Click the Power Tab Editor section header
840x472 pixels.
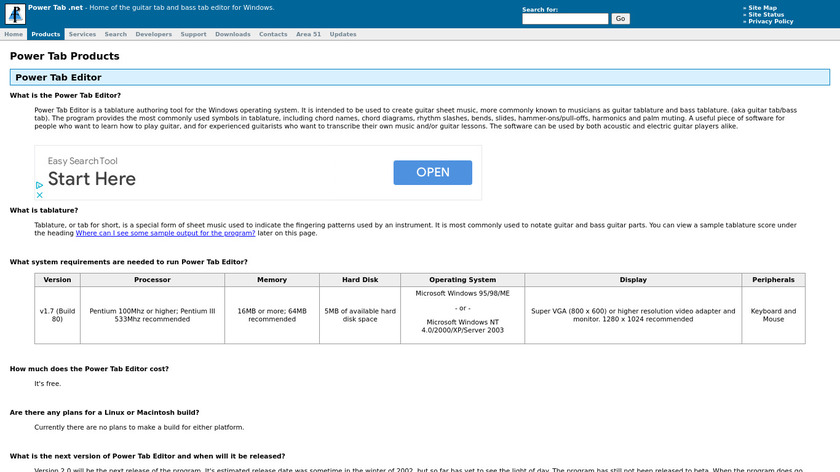pyautogui.click(x=420, y=77)
